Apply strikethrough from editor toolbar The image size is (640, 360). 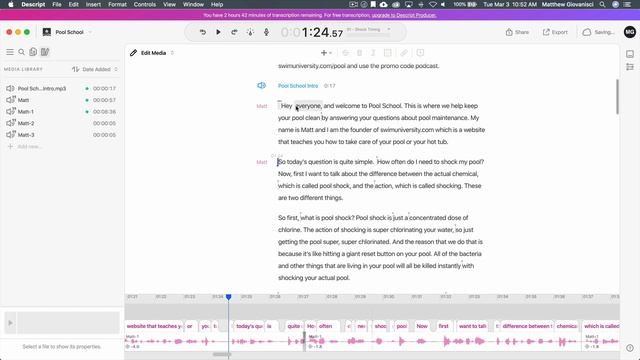[x=345, y=53]
